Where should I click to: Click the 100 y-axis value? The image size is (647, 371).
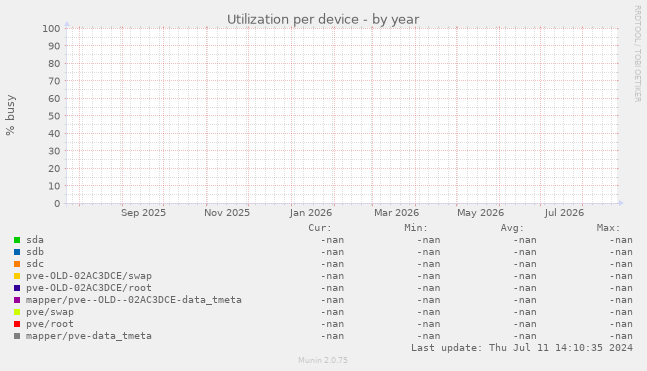coord(51,28)
